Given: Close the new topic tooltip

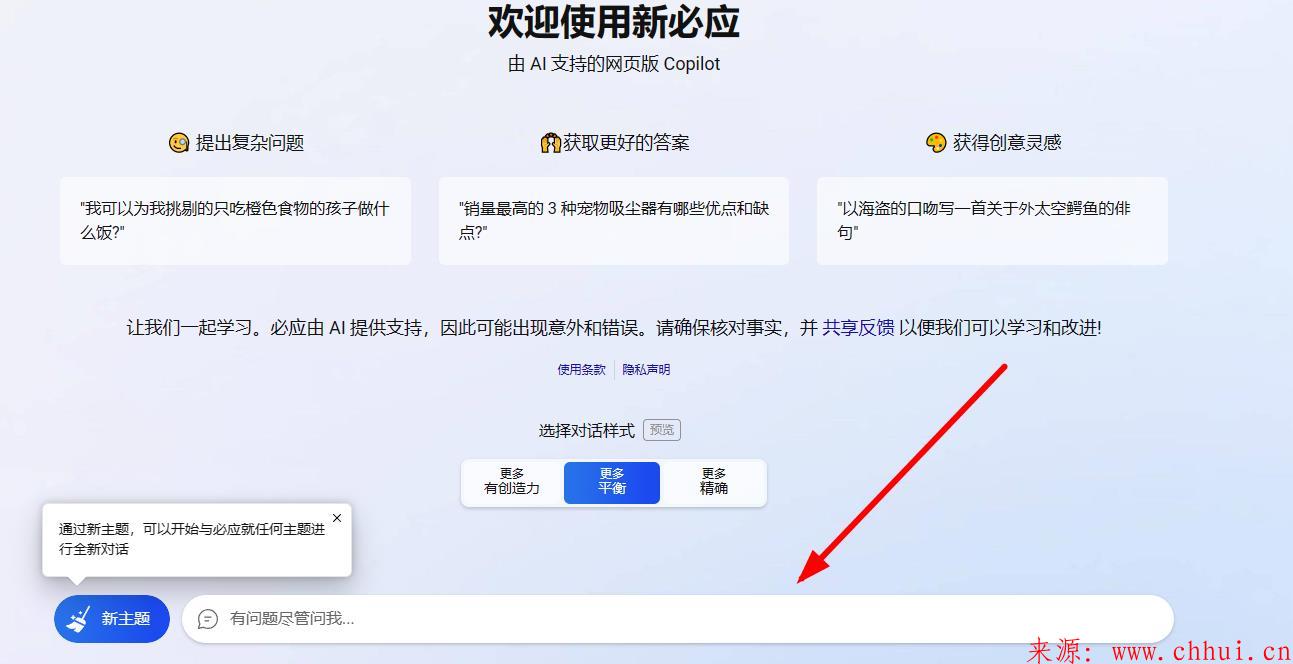Looking at the screenshot, I should tap(337, 518).
